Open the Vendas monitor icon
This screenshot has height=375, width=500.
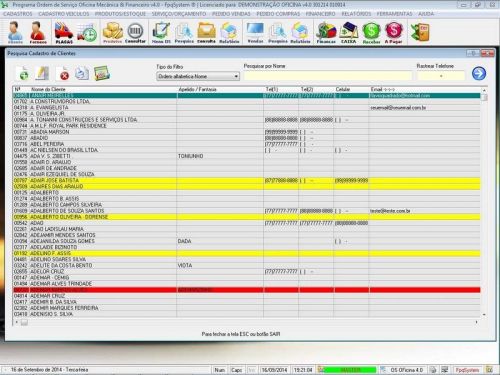pyautogui.click(x=255, y=32)
